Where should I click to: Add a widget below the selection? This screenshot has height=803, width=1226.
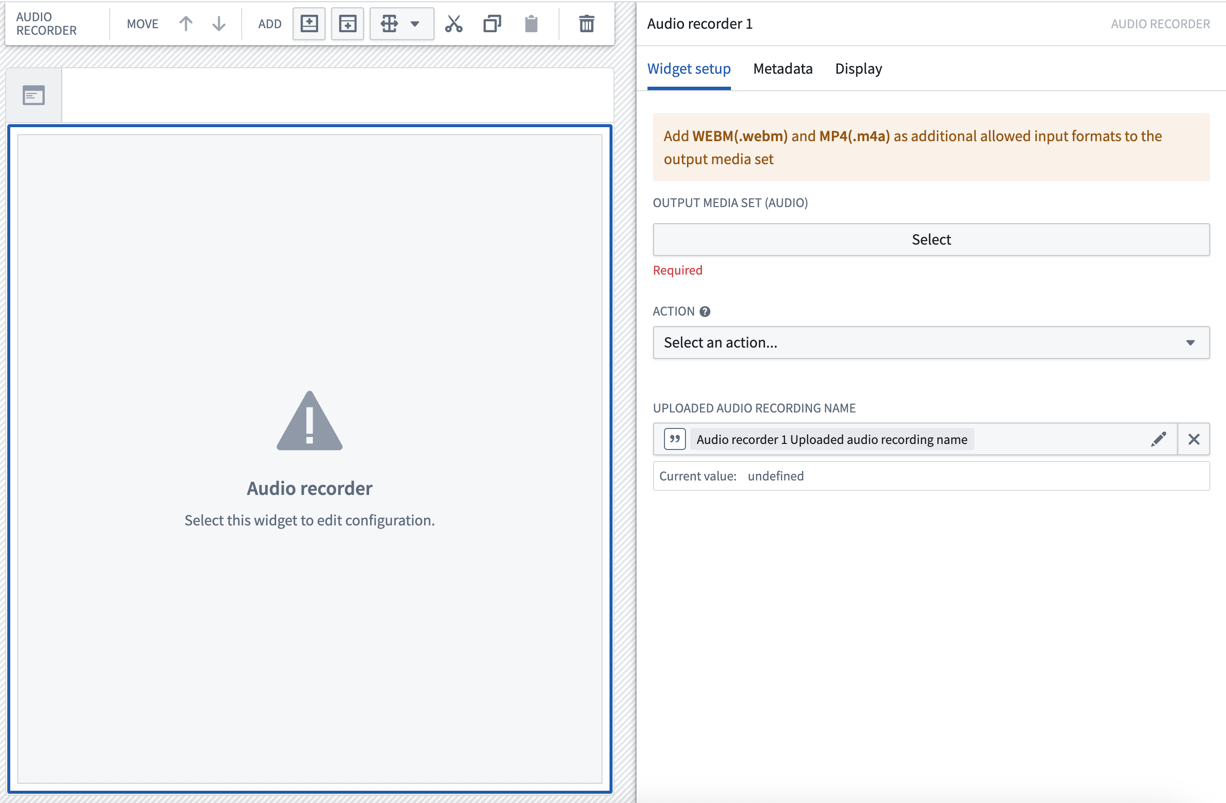[348, 24]
